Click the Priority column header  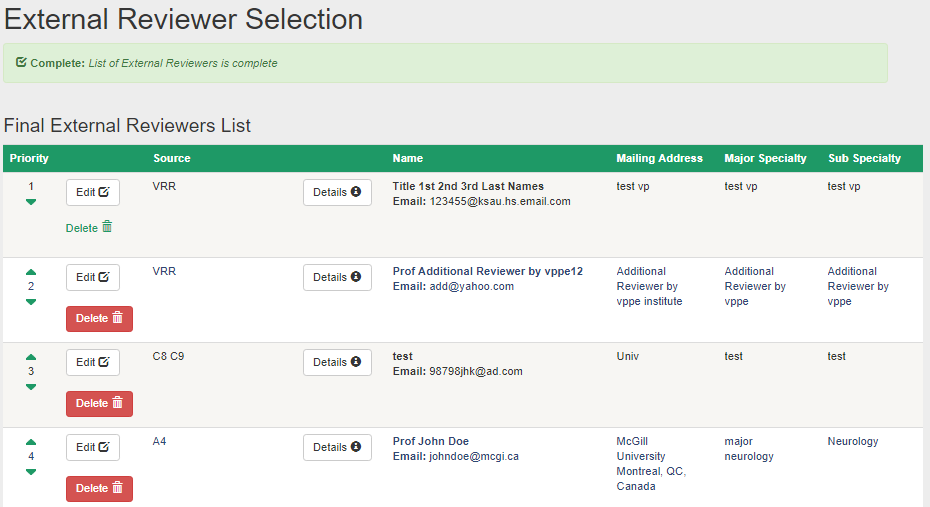[x=29, y=158]
